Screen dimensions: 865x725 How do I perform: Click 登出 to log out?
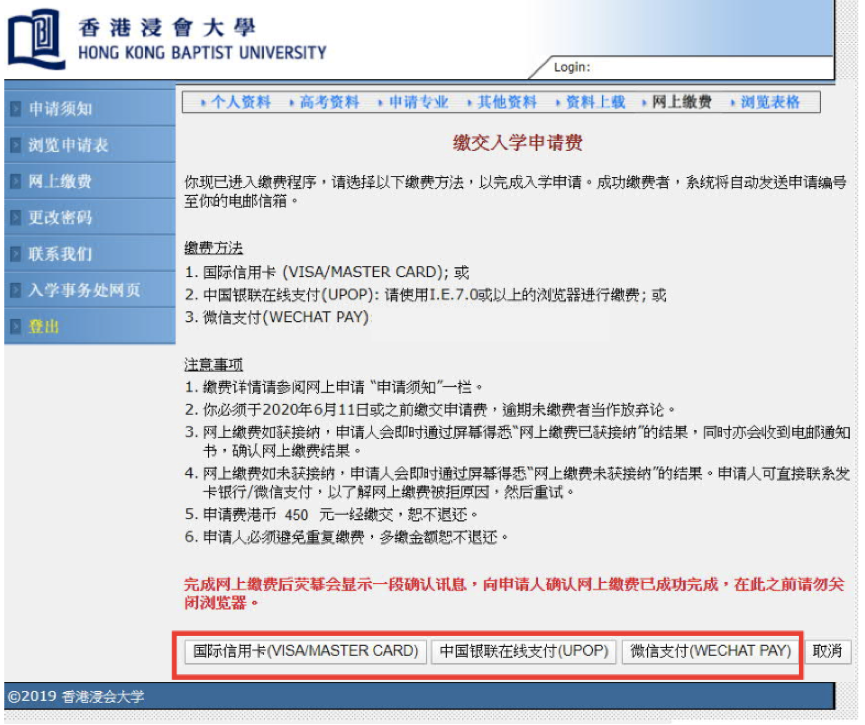[x=44, y=326]
